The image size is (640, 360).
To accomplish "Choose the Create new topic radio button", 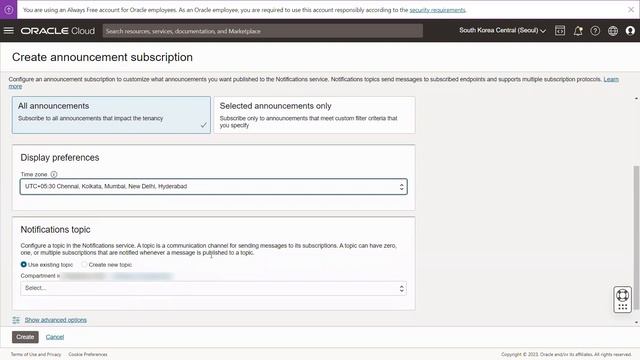I will pyautogui.click(x=84, y=264).
